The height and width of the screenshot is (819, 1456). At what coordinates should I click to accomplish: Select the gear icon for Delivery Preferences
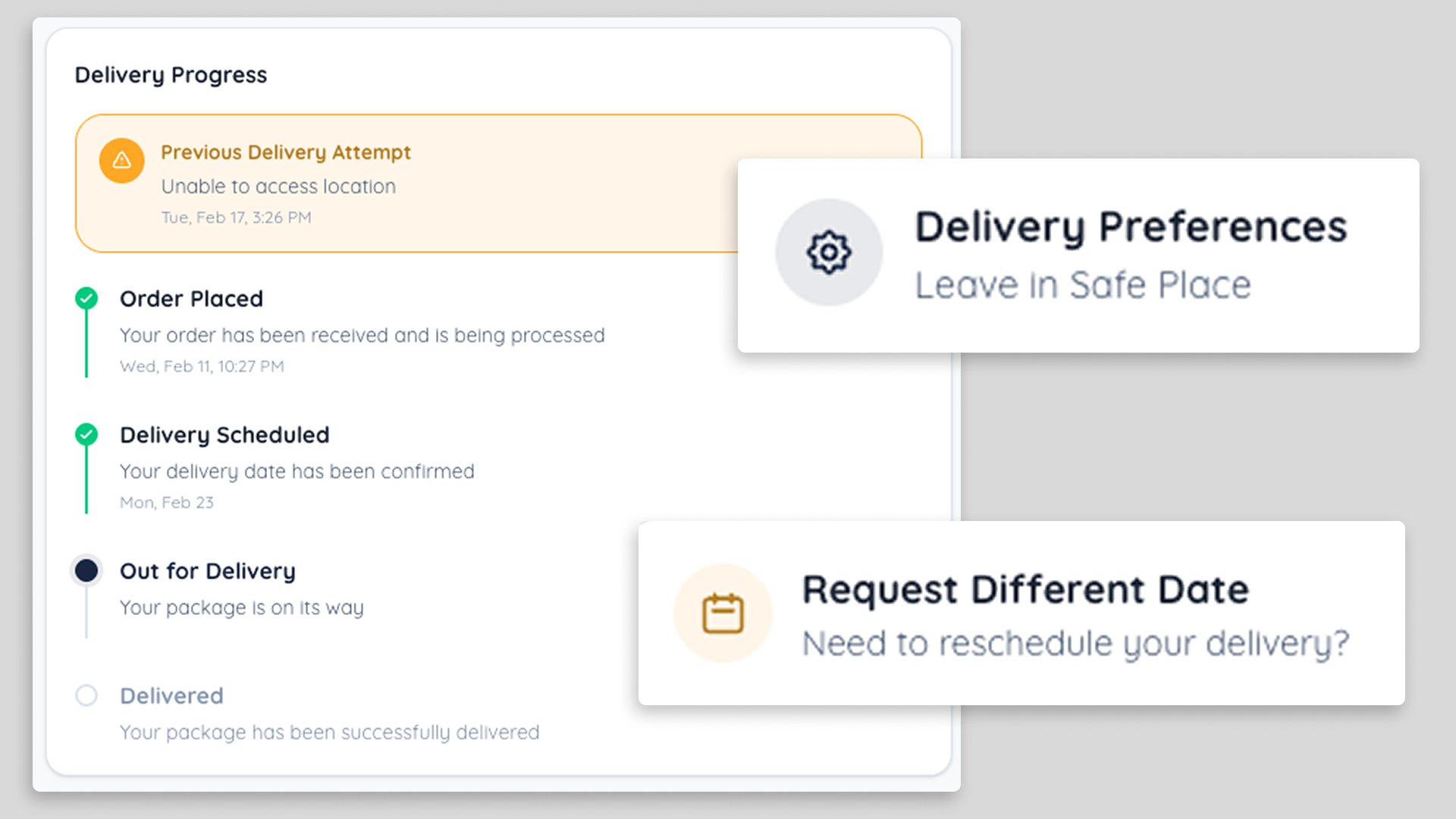click(x=829, y=253)
